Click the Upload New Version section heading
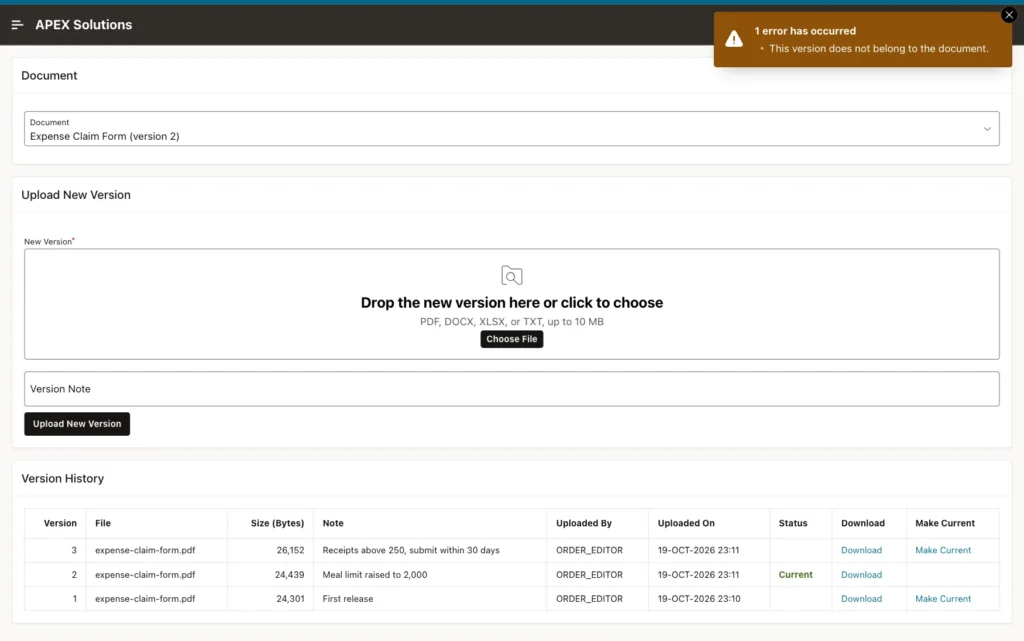Image resolution: width=1024 pixels, height=641 pixels. (76, 195)
